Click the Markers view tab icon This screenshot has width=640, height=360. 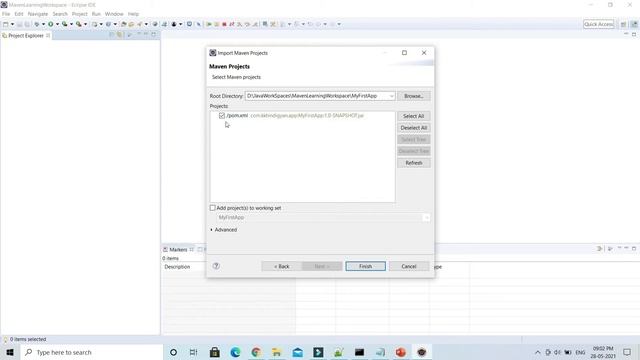click(x=165, y=249)
